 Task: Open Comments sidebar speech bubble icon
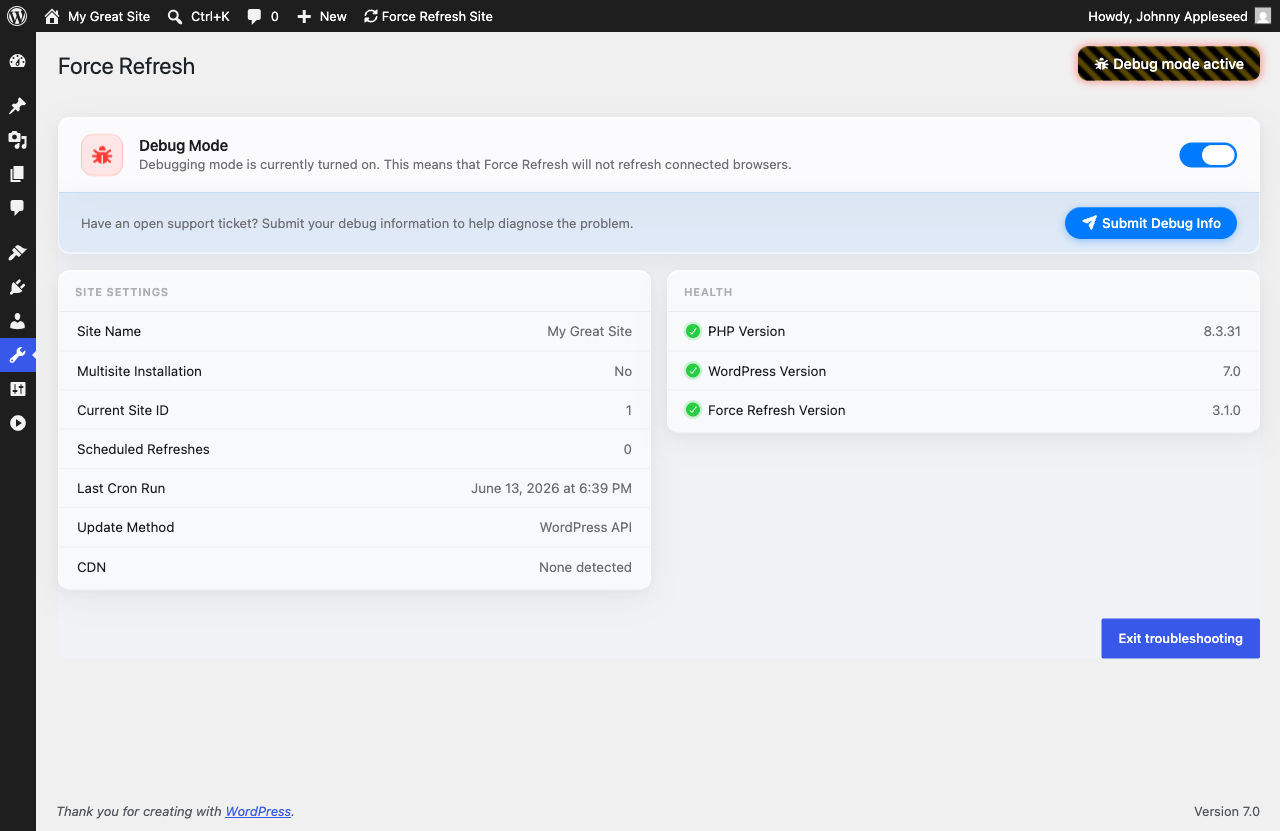17,208
